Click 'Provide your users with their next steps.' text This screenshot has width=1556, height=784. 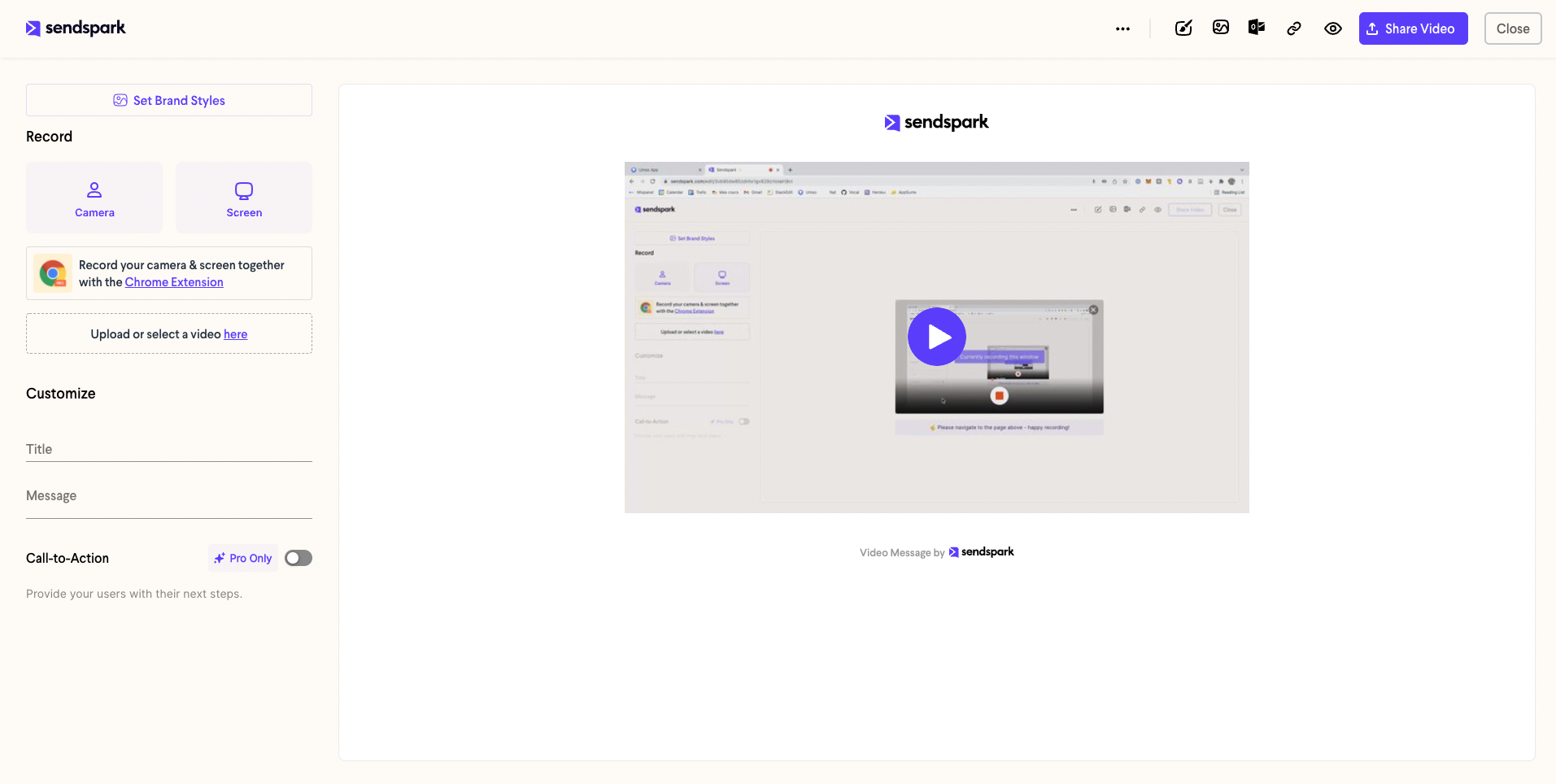click(x=134, y=594)
